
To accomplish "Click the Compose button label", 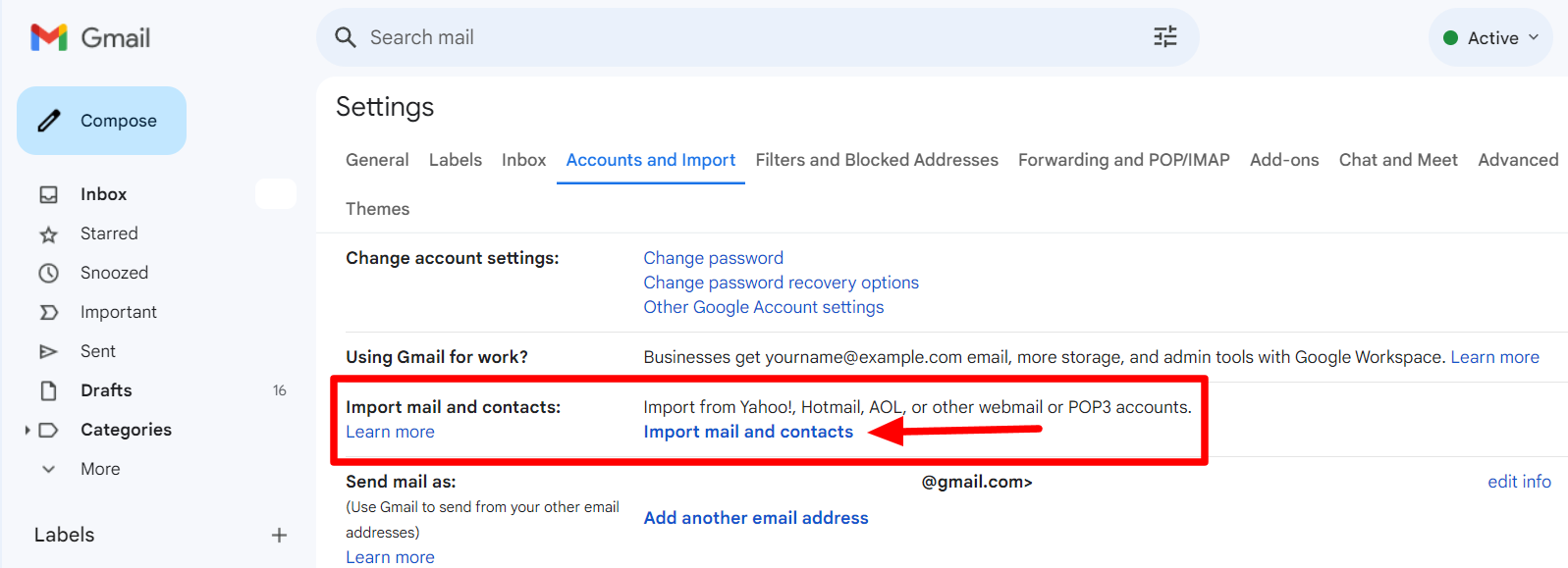I will [x=119, y=121].
